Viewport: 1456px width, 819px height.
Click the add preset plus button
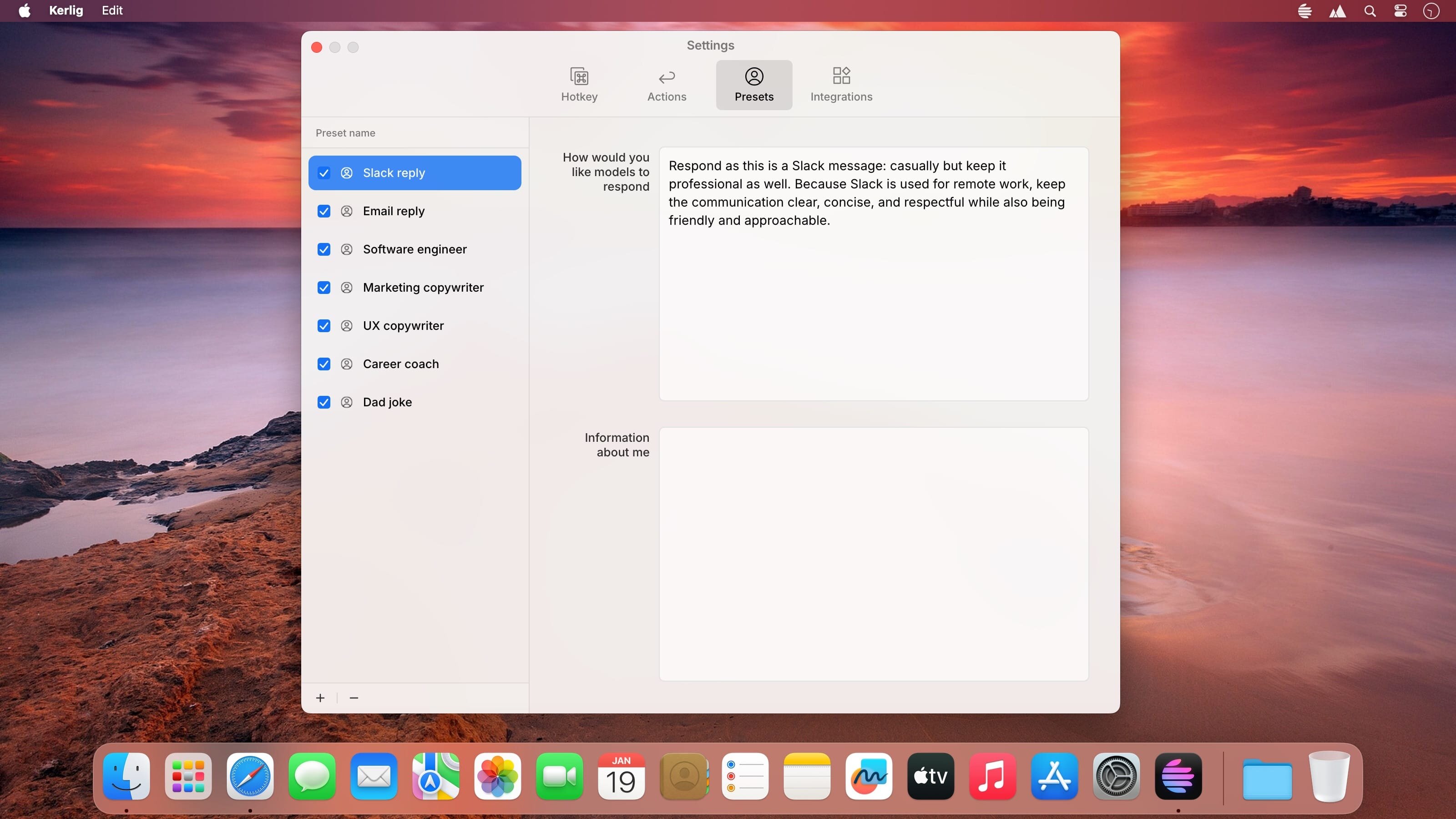pos(320,698)
